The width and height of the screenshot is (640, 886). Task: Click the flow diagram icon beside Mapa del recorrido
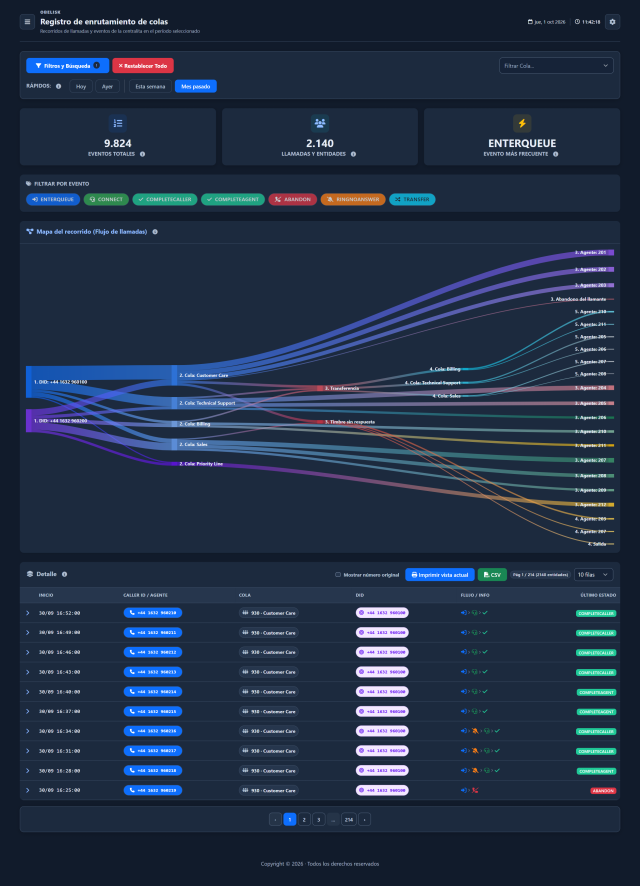tap(30, 232)
